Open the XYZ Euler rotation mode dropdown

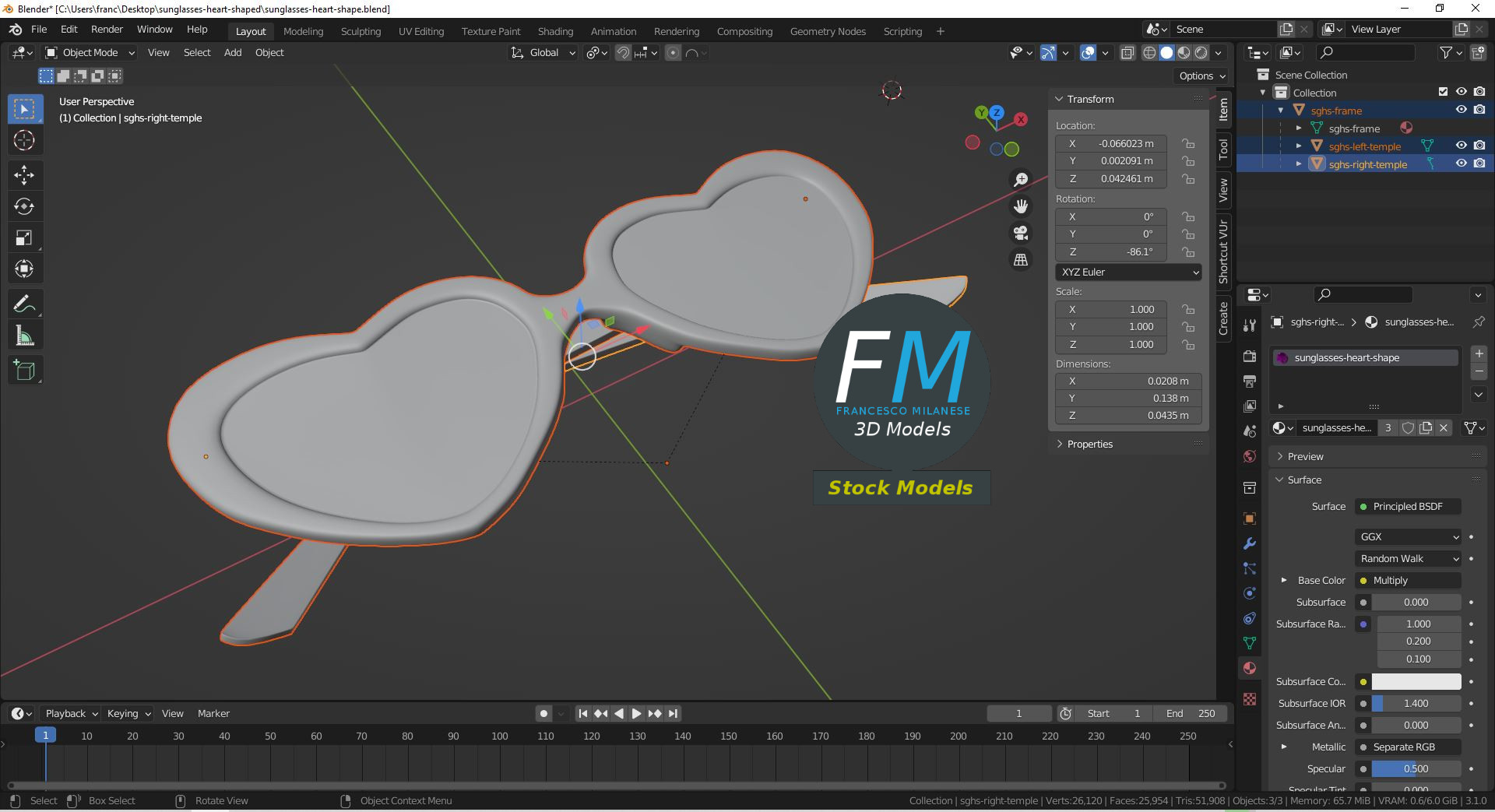click(x=1129, y=272)
